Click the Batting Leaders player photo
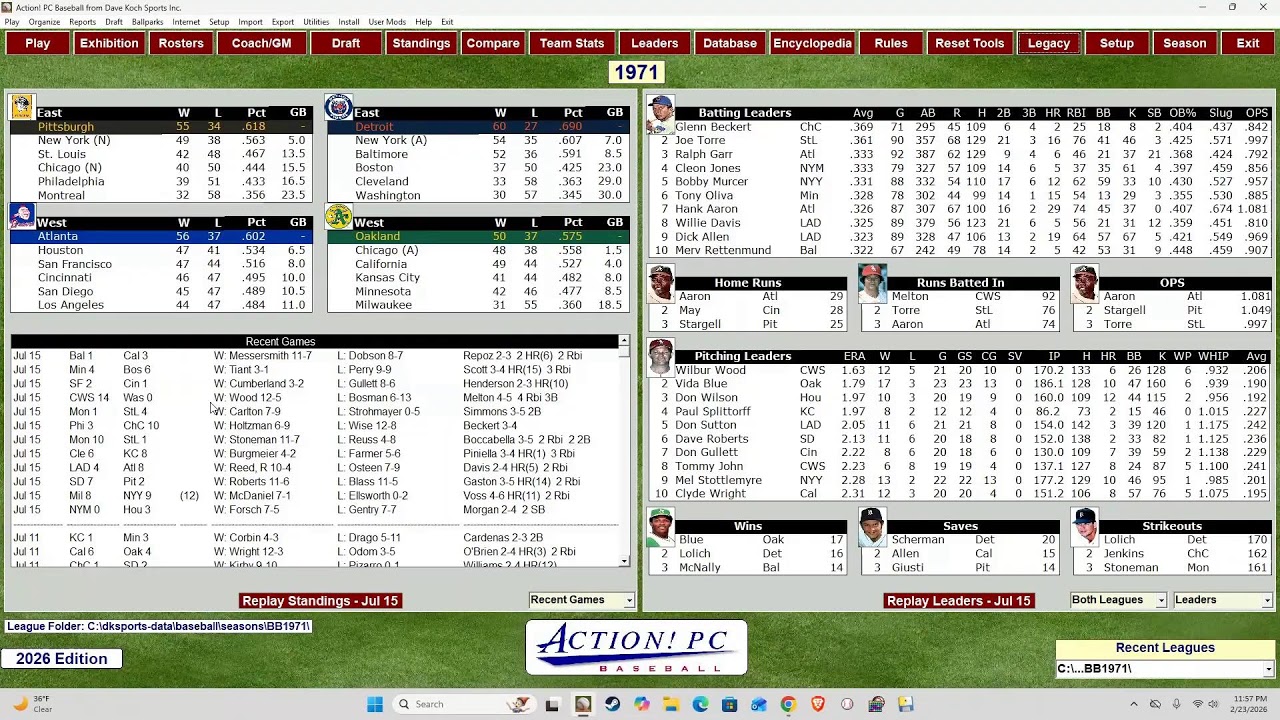The image size is (1280, 720). 660,114
